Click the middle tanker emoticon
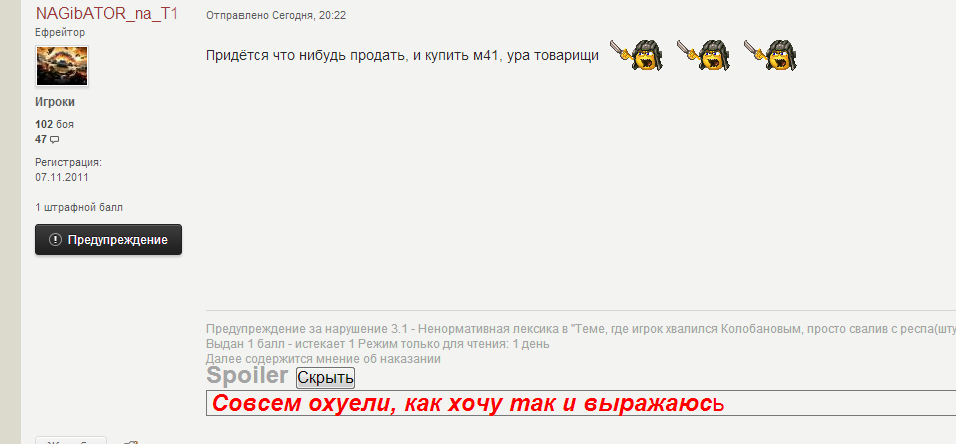 704,55
